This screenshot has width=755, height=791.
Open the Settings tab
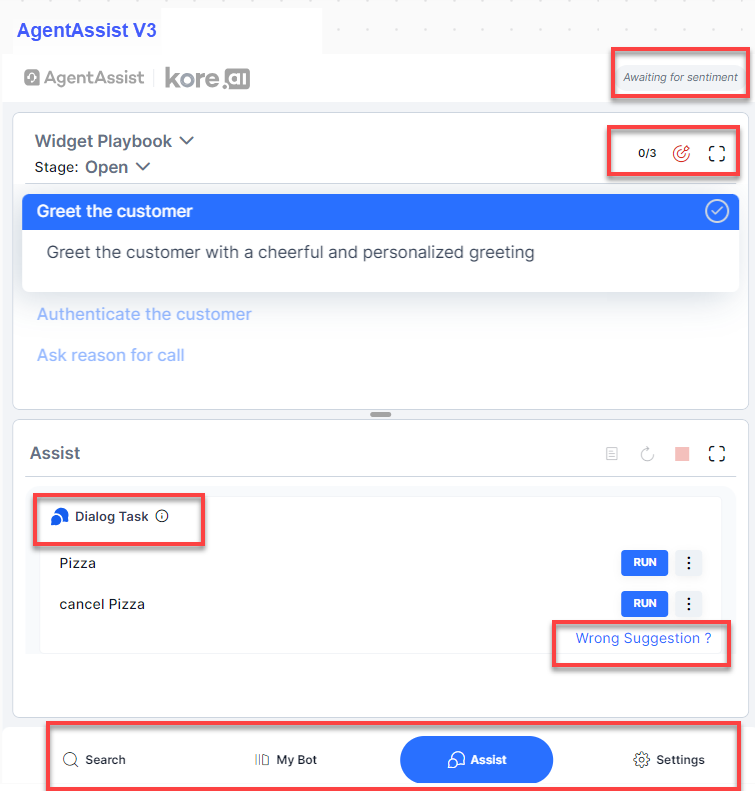pos(669,760)
